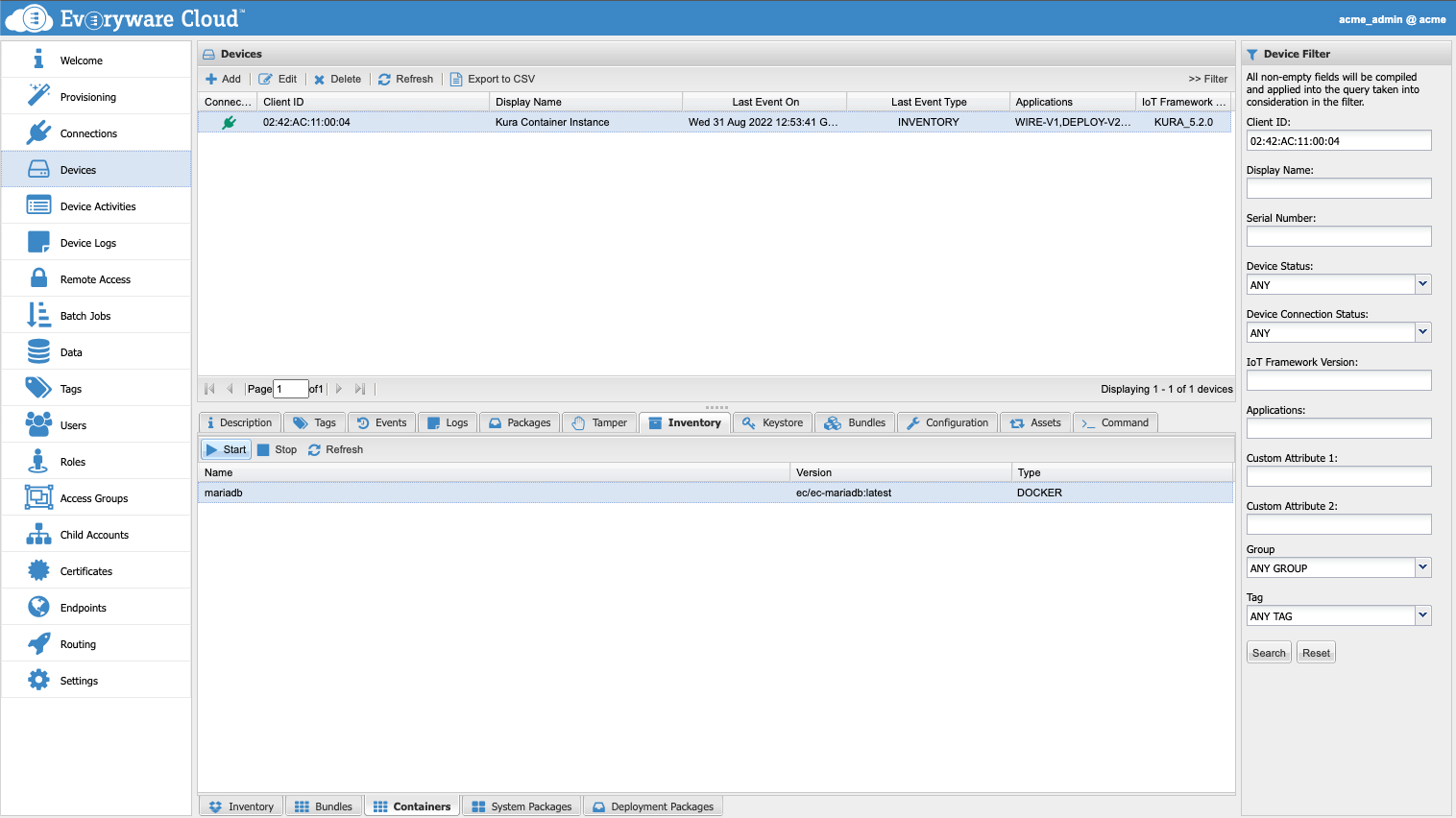The image size is (1456, 818).
Task: Switch to the Tamper tab
Action: [x=599, y=422]
